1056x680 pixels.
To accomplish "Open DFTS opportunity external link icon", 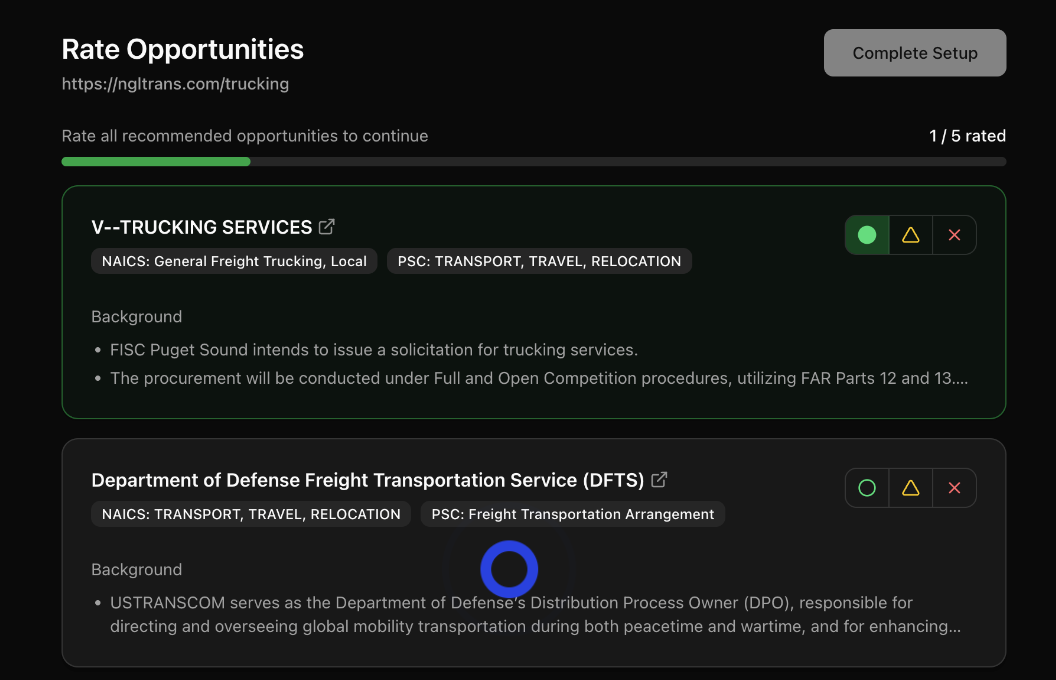I will (659, 479).
